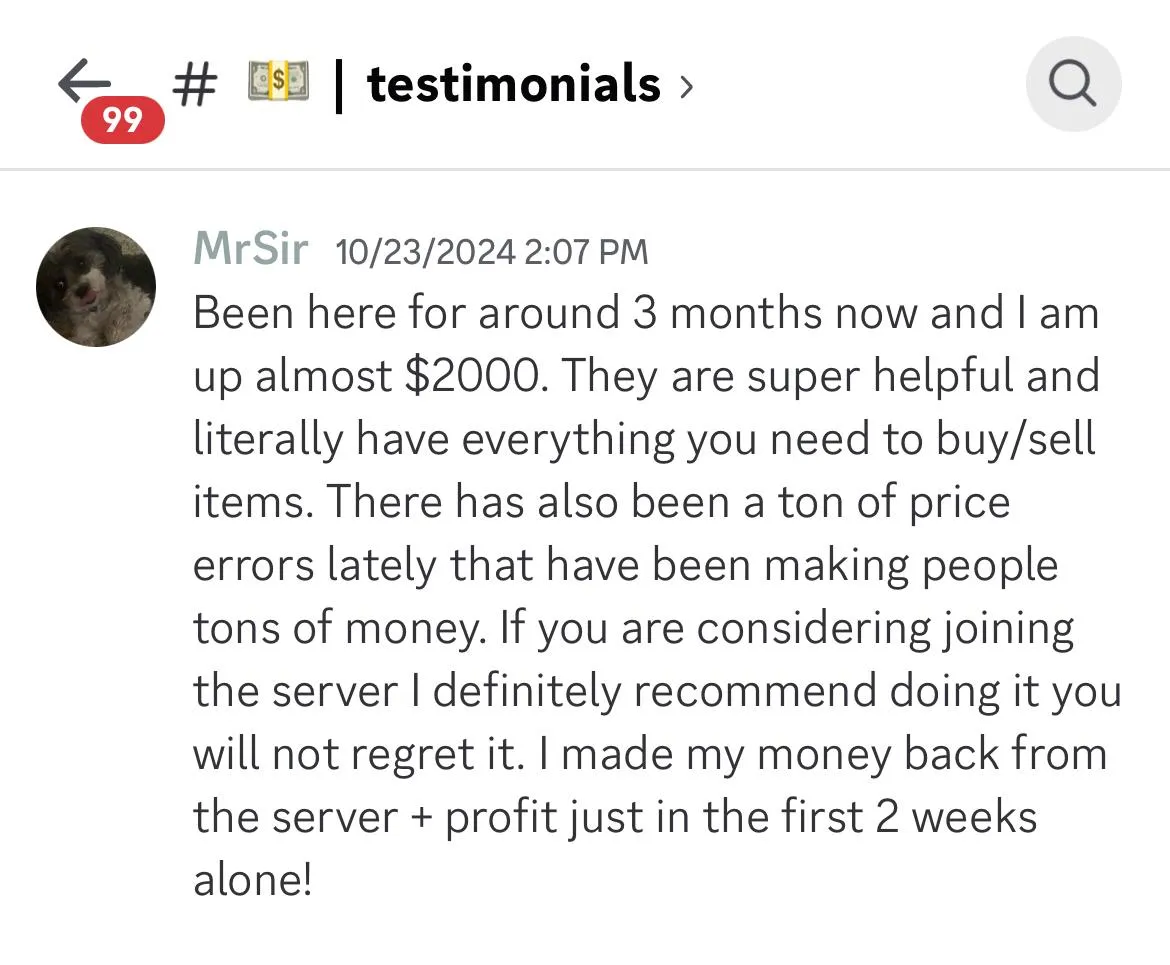Tap the final word "alone!" in message
This screenshot has height=965, width=1170.
[252, 879]
